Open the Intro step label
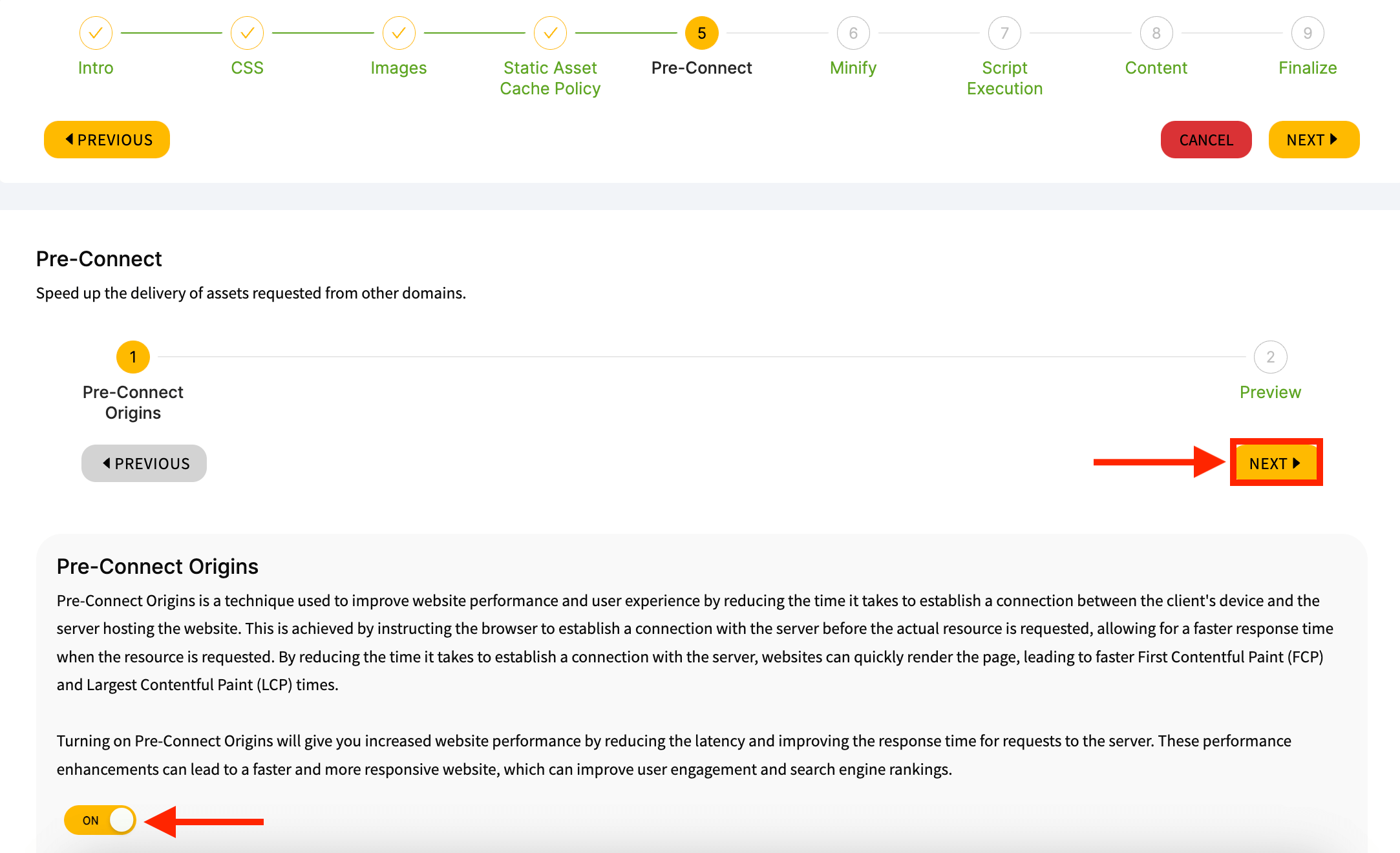The image size is (1400, 853). [x=96, y=68]
